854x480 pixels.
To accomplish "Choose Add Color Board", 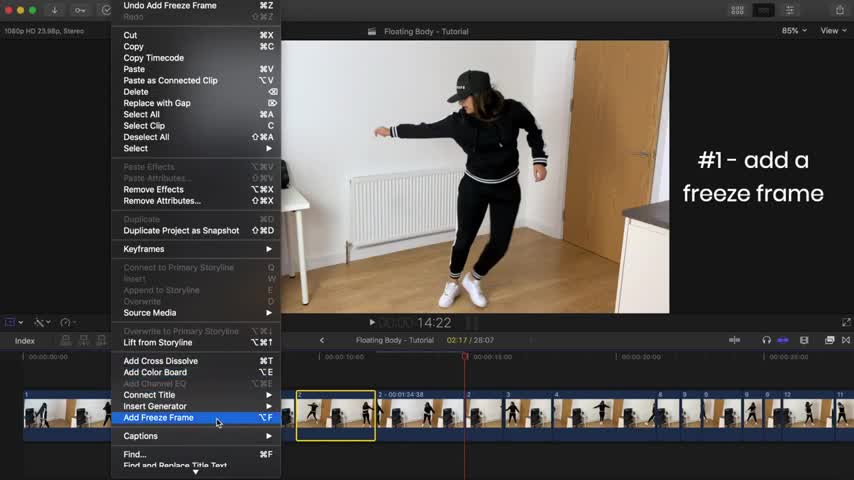I will pos(197,373).
